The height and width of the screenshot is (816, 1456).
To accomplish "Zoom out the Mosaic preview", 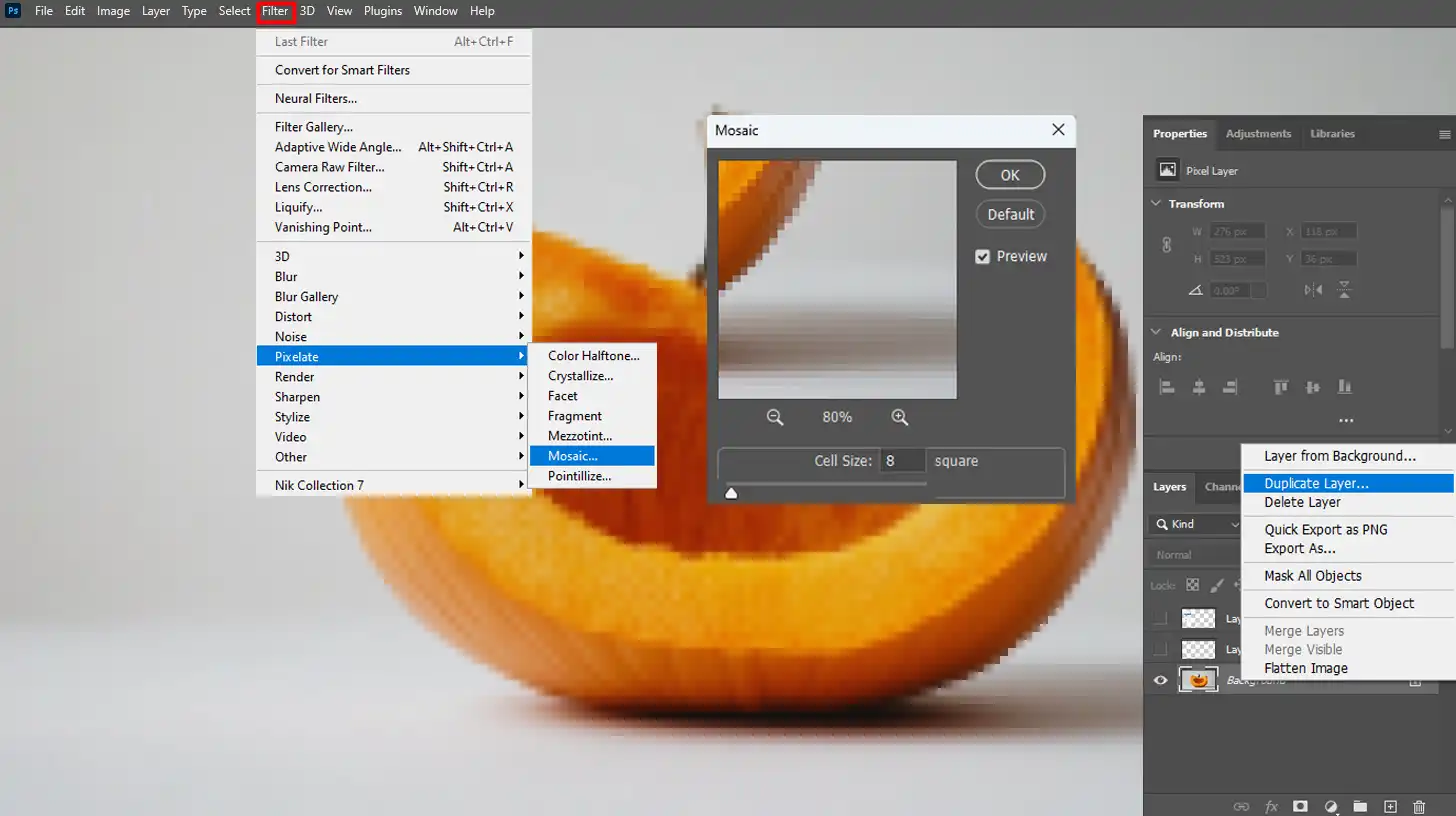I will click(x=774, y=417).
